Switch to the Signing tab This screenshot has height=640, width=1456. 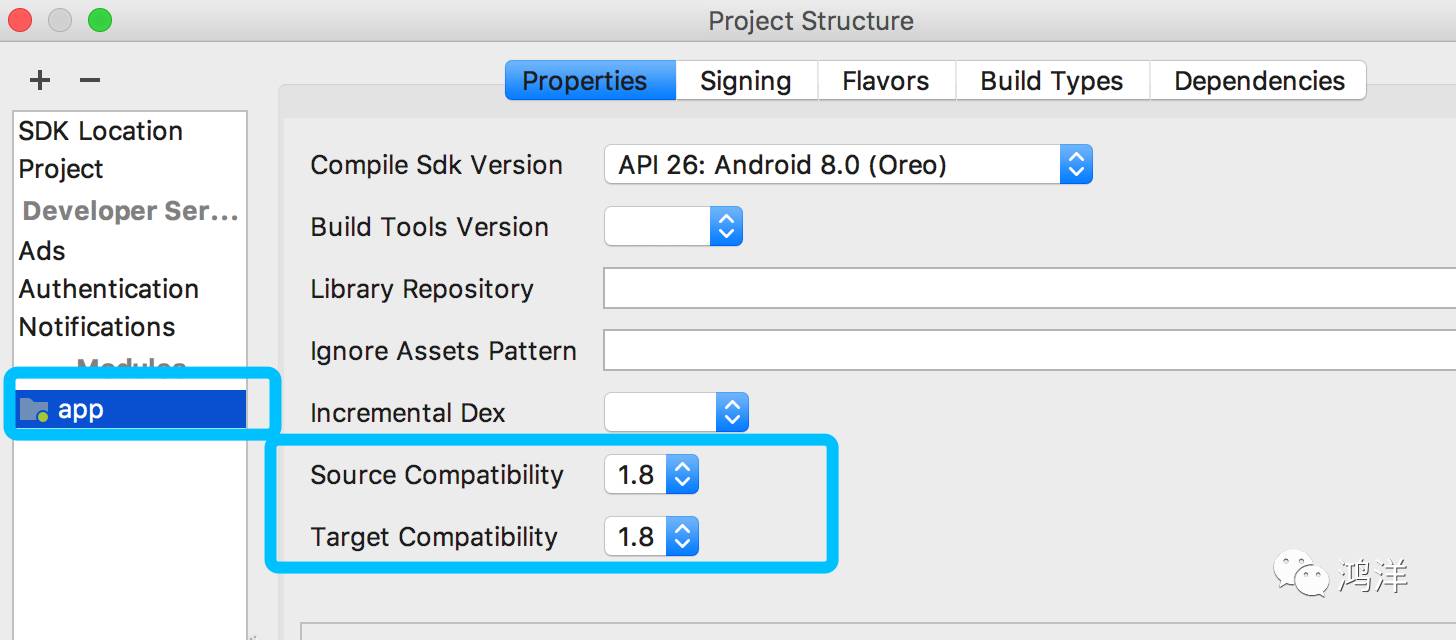coord(745,81)
